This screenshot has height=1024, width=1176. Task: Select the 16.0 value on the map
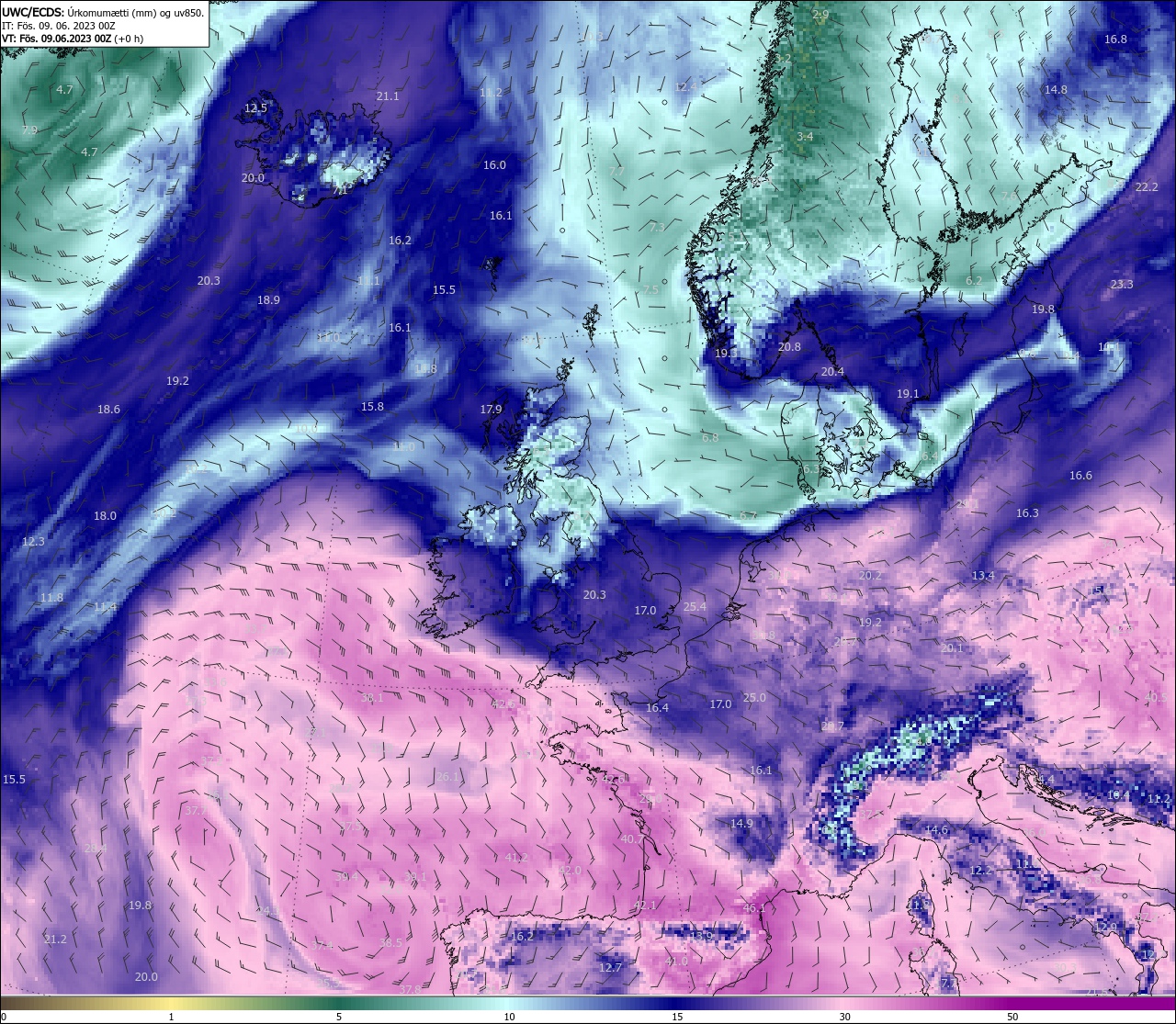click(494, 165)
